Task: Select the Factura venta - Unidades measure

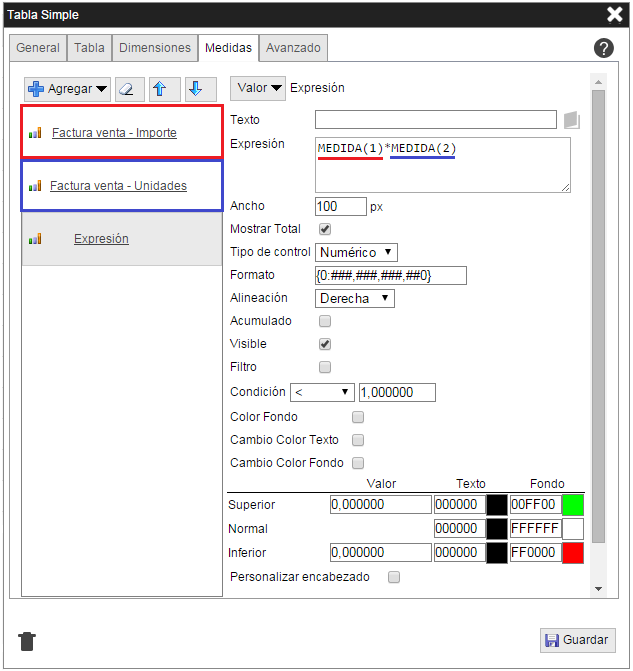Action: pyautogui.click(x=118, y=185)
